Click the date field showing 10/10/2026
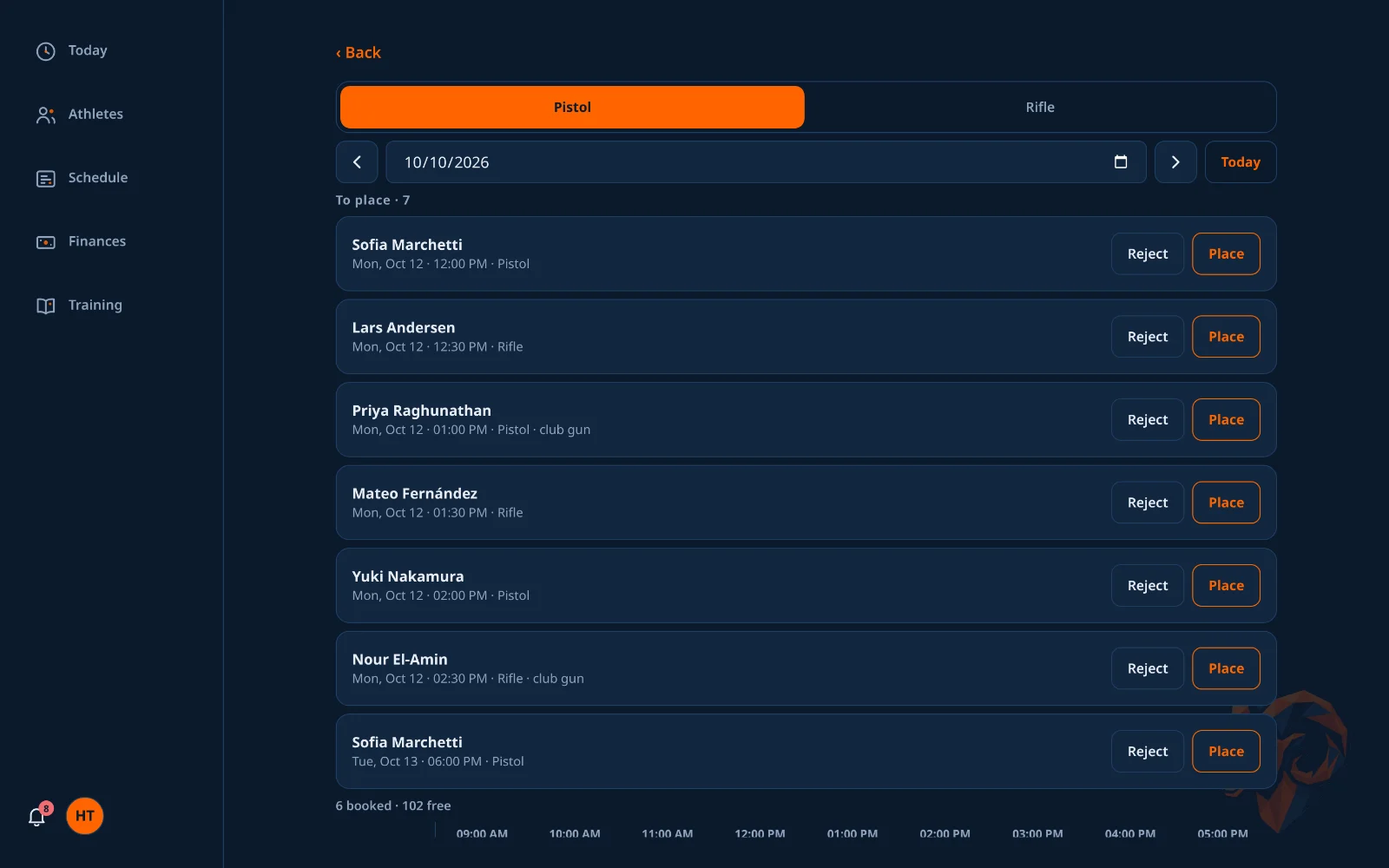Viewport: 1389px width, 868px height. [x=766, y=162]
